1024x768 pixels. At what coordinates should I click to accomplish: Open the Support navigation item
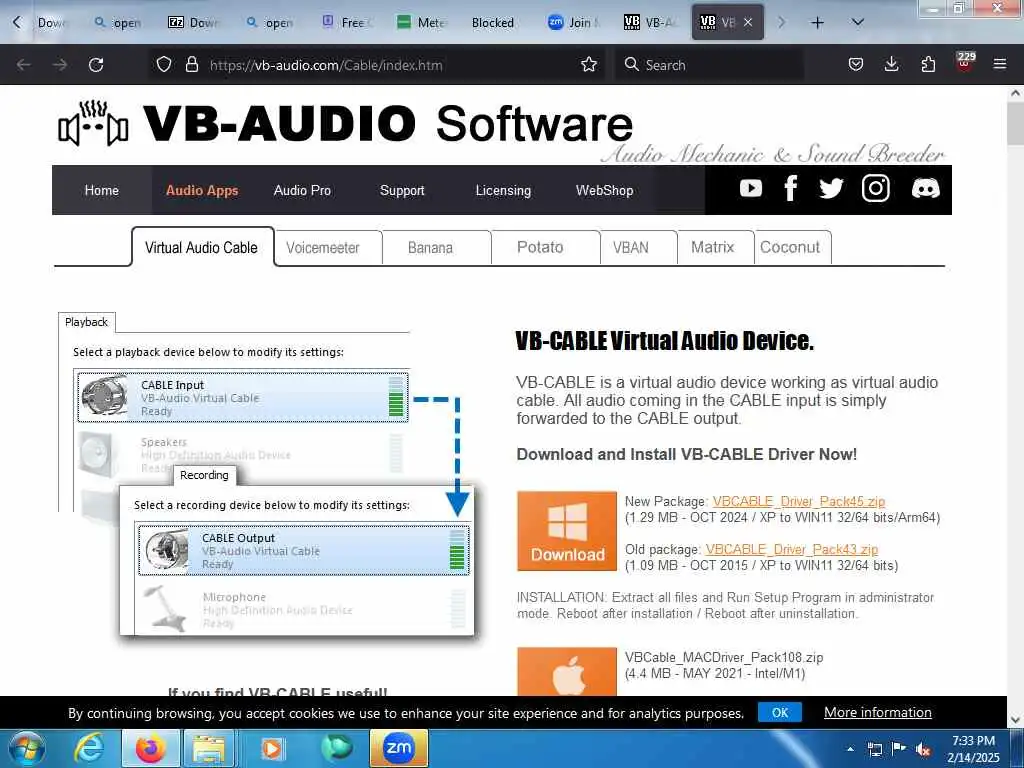click(x=402, y=190)
